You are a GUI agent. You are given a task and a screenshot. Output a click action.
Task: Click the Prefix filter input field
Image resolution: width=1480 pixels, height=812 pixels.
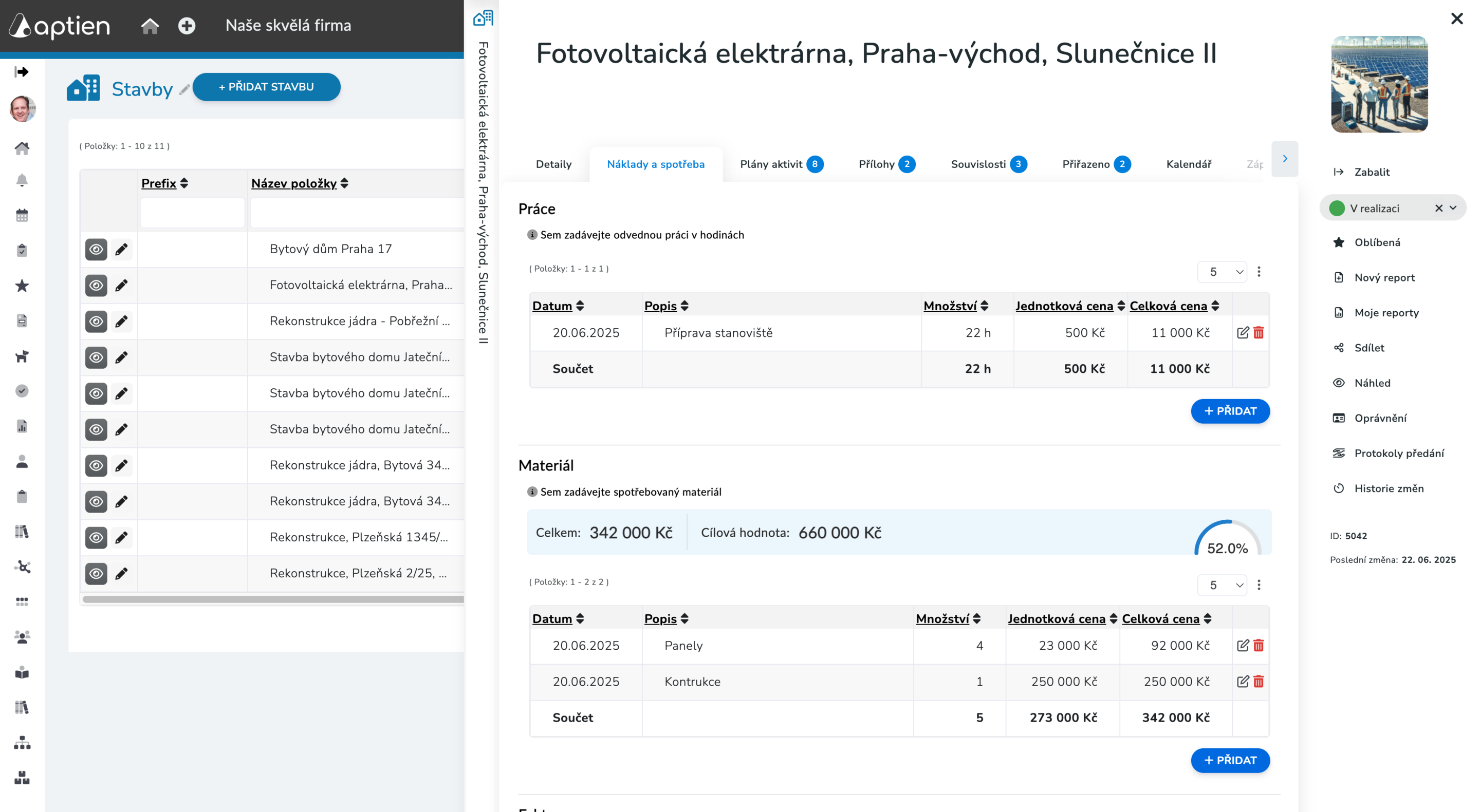tap(192, 213)
